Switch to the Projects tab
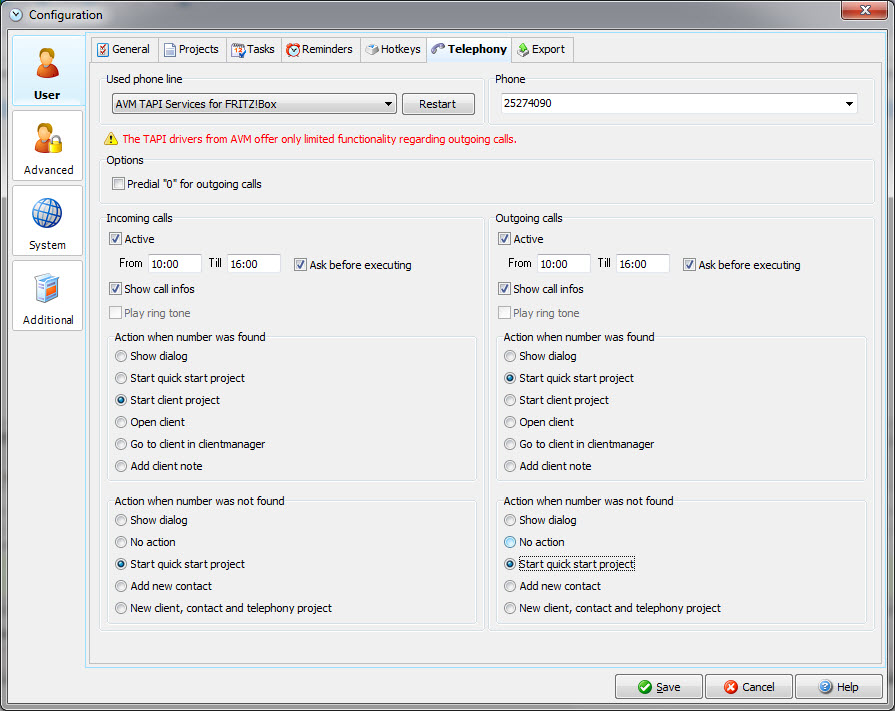Viewport: 895px width, 711px height. click(x=190, y=50)
